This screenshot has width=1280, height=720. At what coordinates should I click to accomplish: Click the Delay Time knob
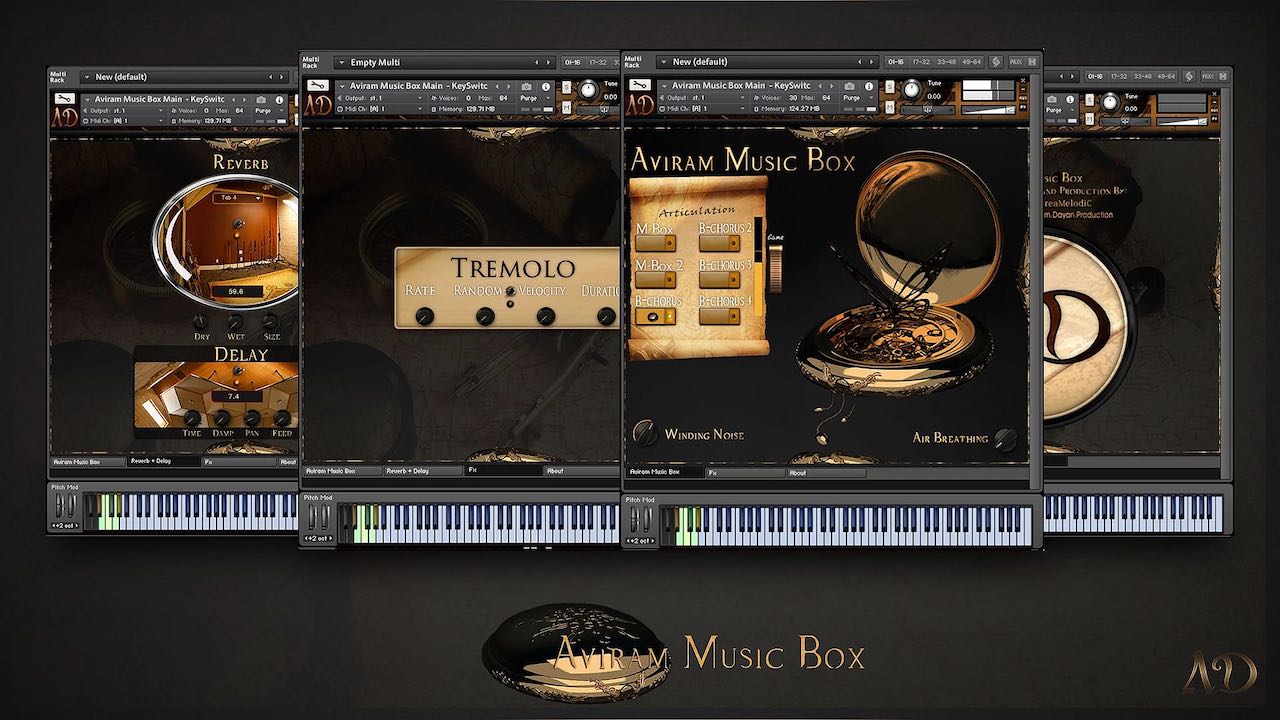(192, 418)
